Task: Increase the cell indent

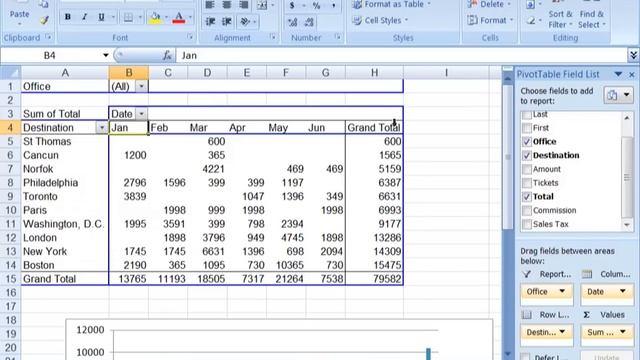Action: tap(227, 21)
